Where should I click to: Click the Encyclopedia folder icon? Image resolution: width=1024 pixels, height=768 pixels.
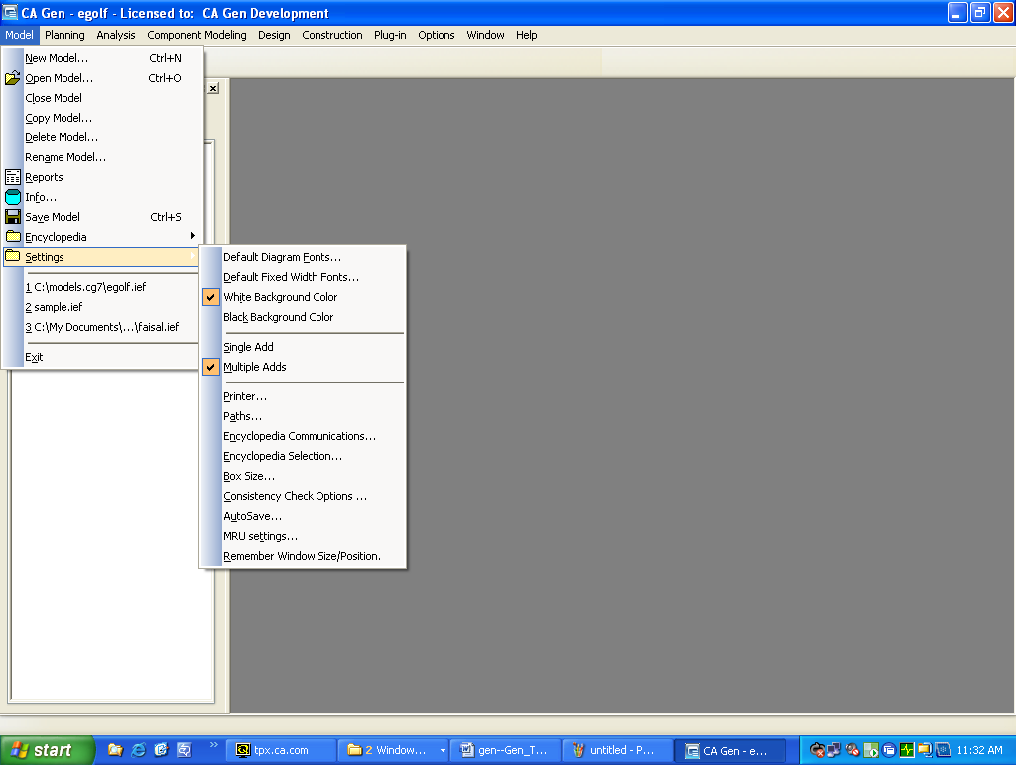[x=13, y=237]
